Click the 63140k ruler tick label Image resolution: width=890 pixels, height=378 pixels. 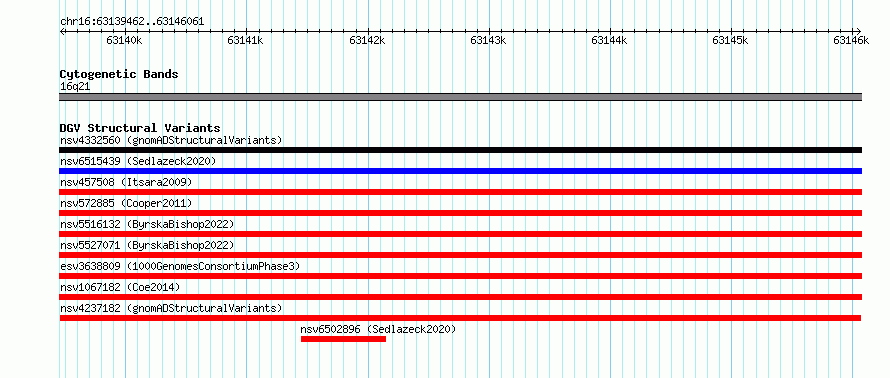point(124,40)
